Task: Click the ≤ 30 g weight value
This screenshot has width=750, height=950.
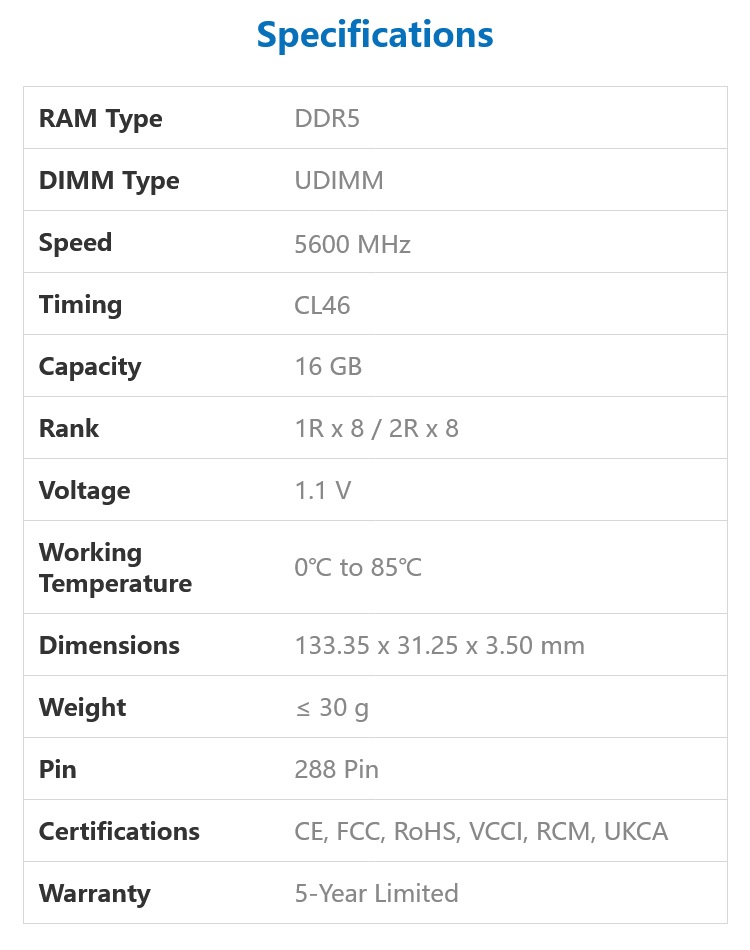Action: pos(332,708)
